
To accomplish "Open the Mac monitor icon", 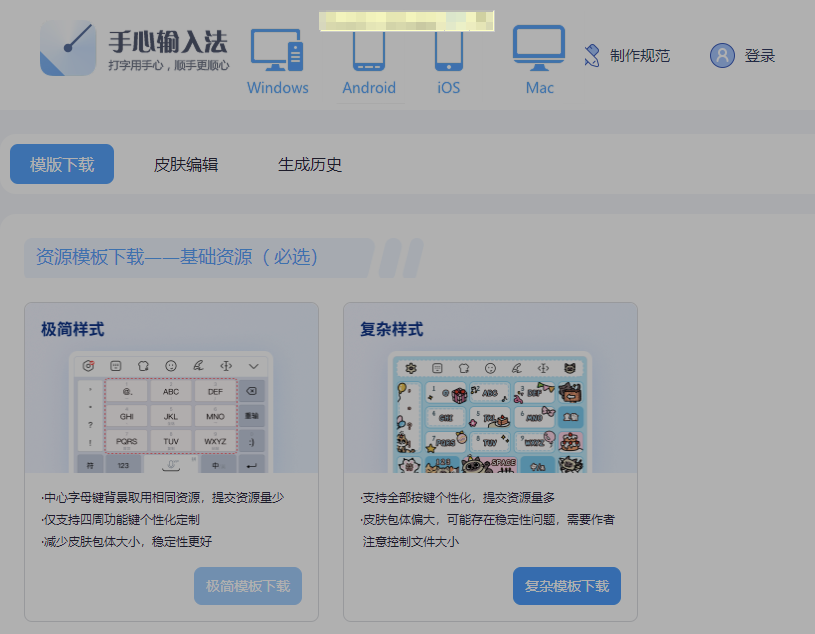I will coord(539,48).
